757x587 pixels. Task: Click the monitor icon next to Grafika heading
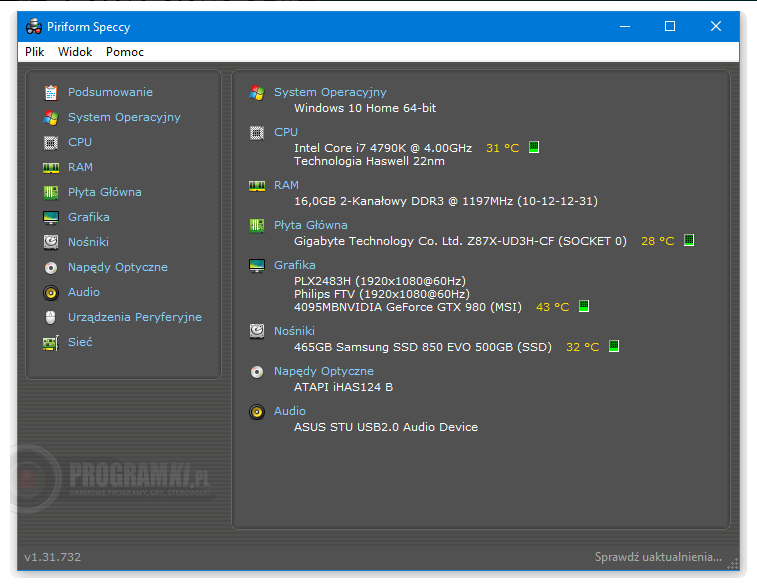click(257, 266)
